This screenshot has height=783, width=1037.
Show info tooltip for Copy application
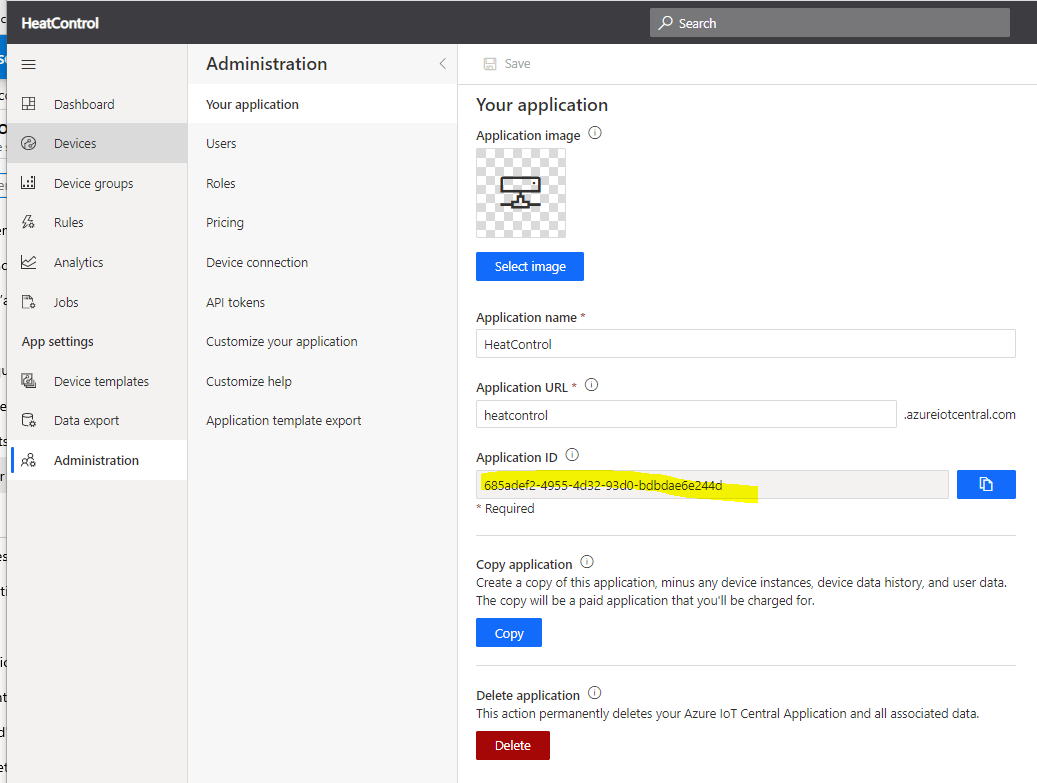pos(587,562)
